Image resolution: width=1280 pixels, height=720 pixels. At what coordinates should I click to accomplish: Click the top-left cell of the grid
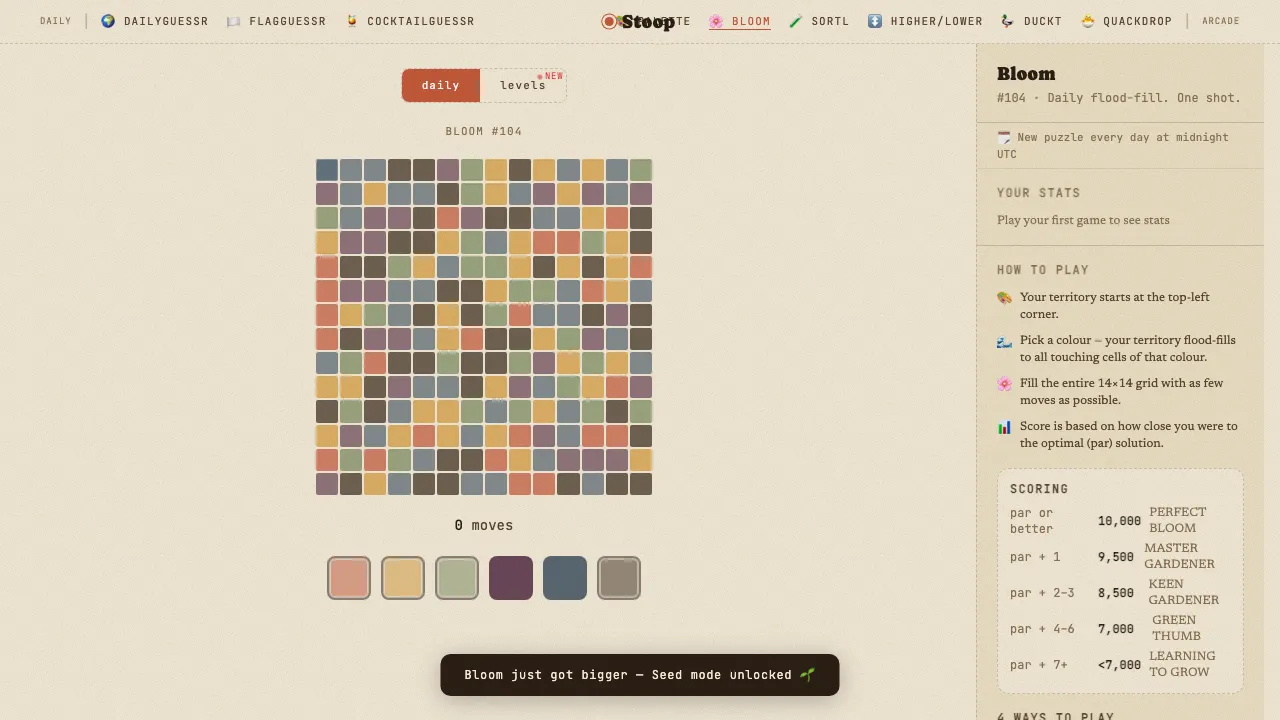pyautogui.click(x=327, y=170)
